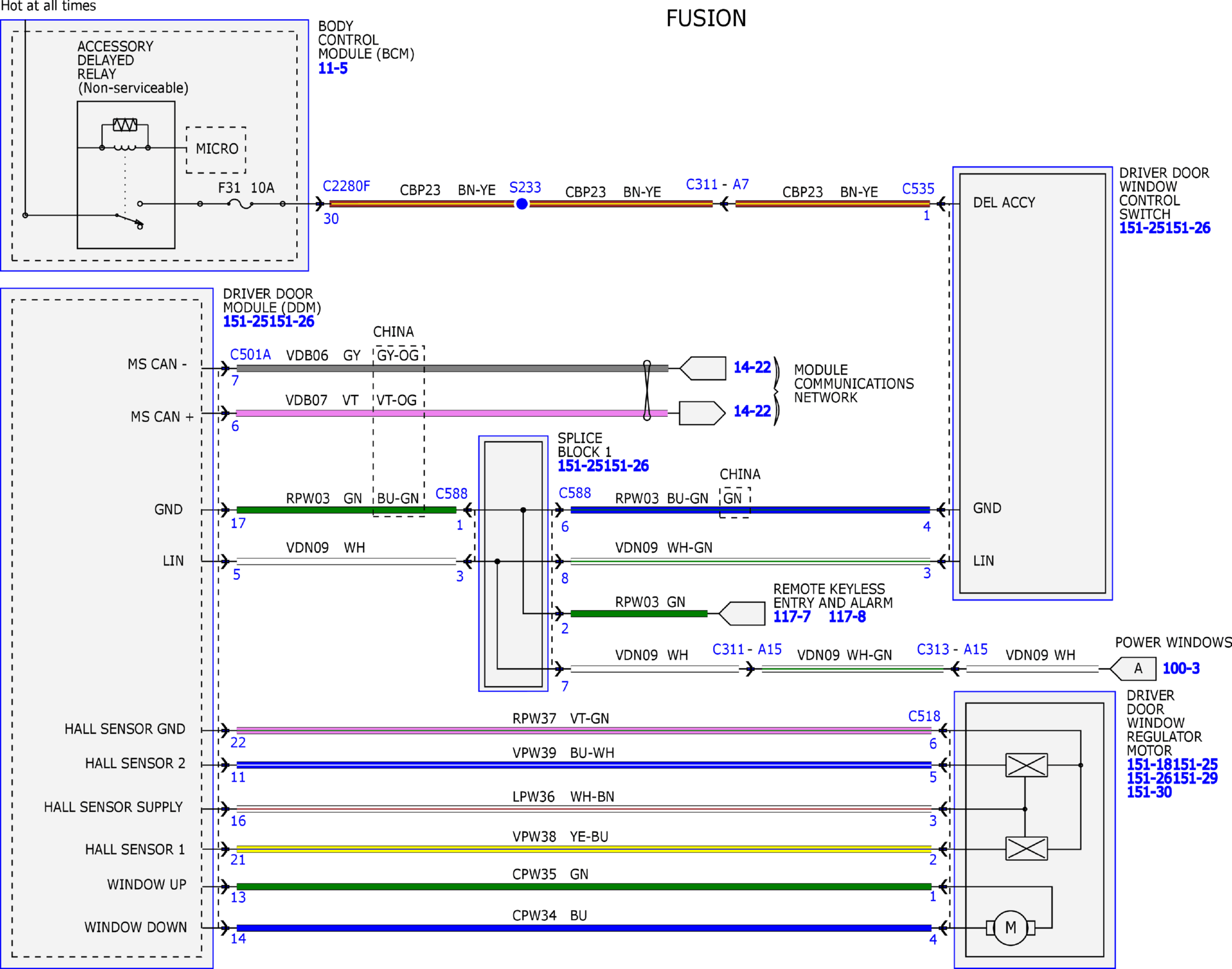
Task: Click the Power Windows off-page connector A
Action: [x=1133, y=669]
